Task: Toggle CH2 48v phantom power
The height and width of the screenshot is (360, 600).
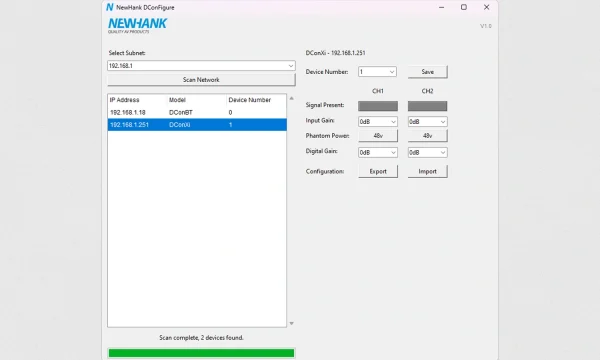Action: (427, 136)
